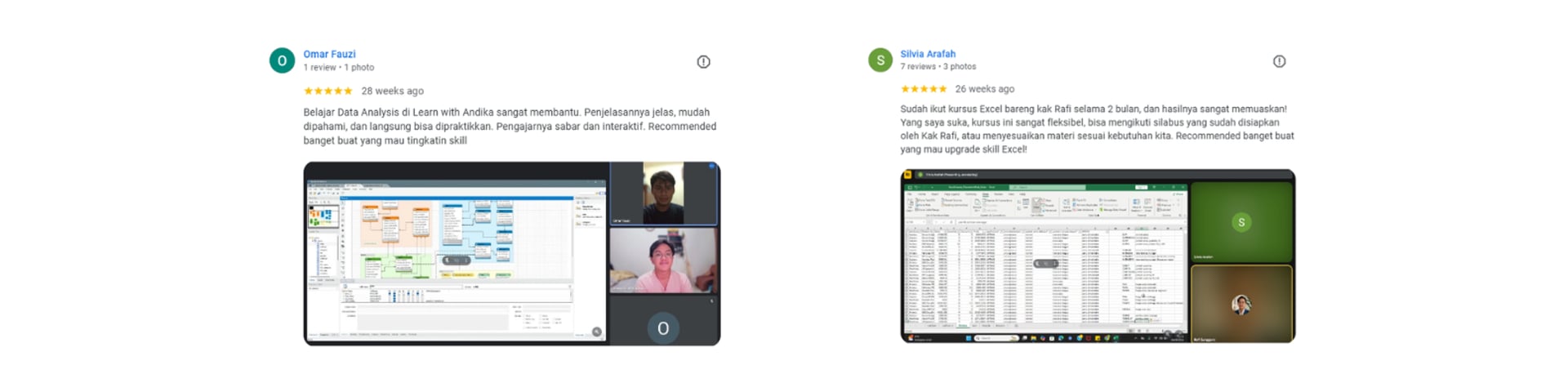The width and height of the screenshot is (1568, 392).
Task: Click green S participant tile in Excel screenshot
Action: [1241, 222]
